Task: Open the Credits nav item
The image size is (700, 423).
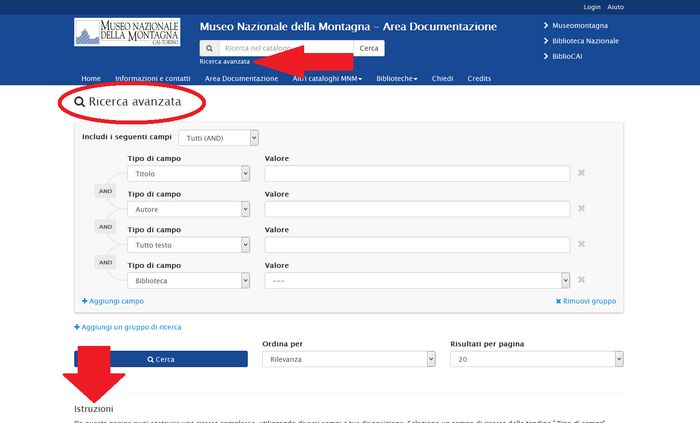Action: tap(479, 79)
